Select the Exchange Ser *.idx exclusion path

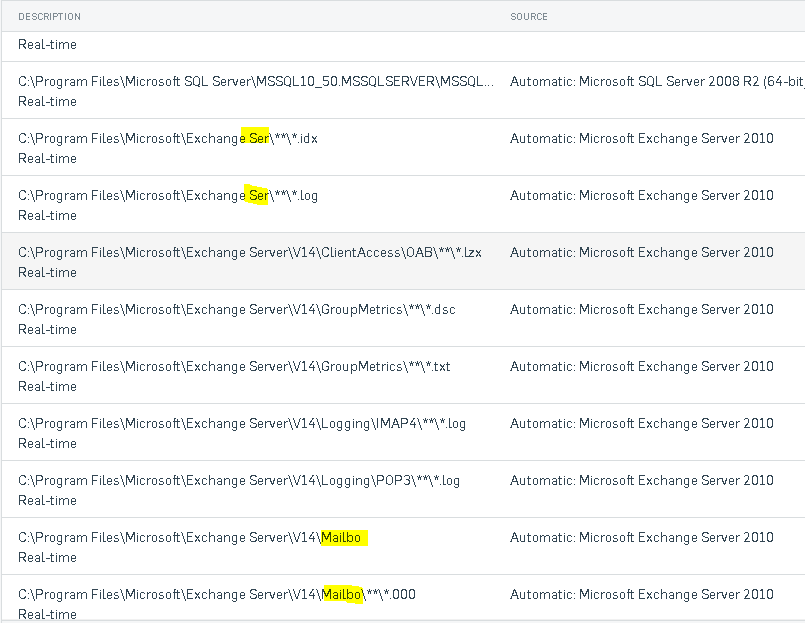pos(168,139)
